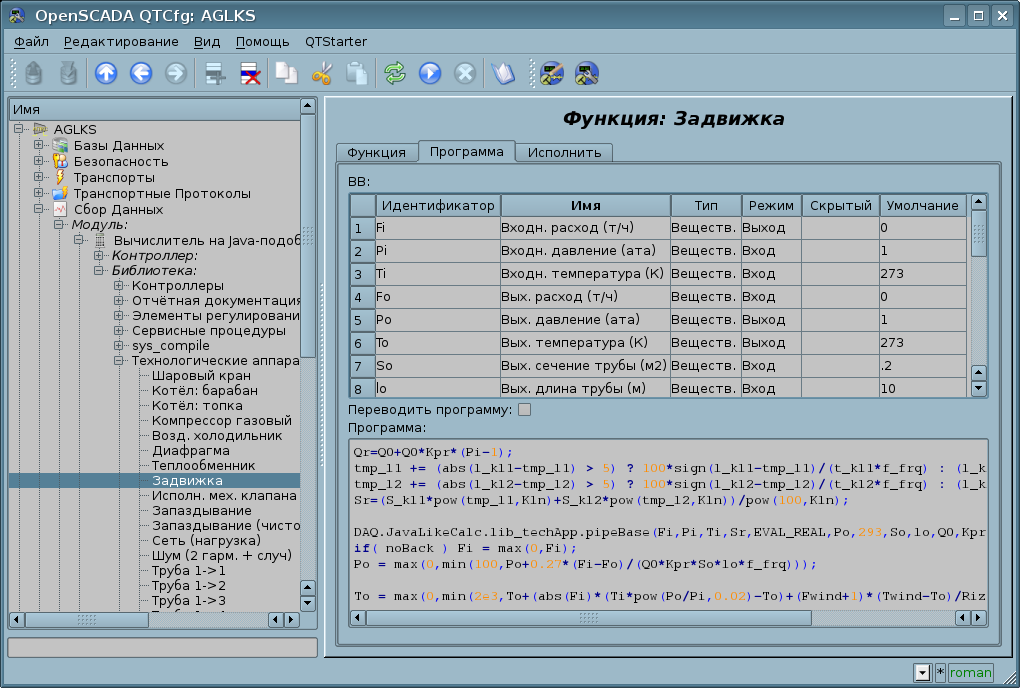
Task: Click the greyed Stop update icon
Action: tap(465, 73)
